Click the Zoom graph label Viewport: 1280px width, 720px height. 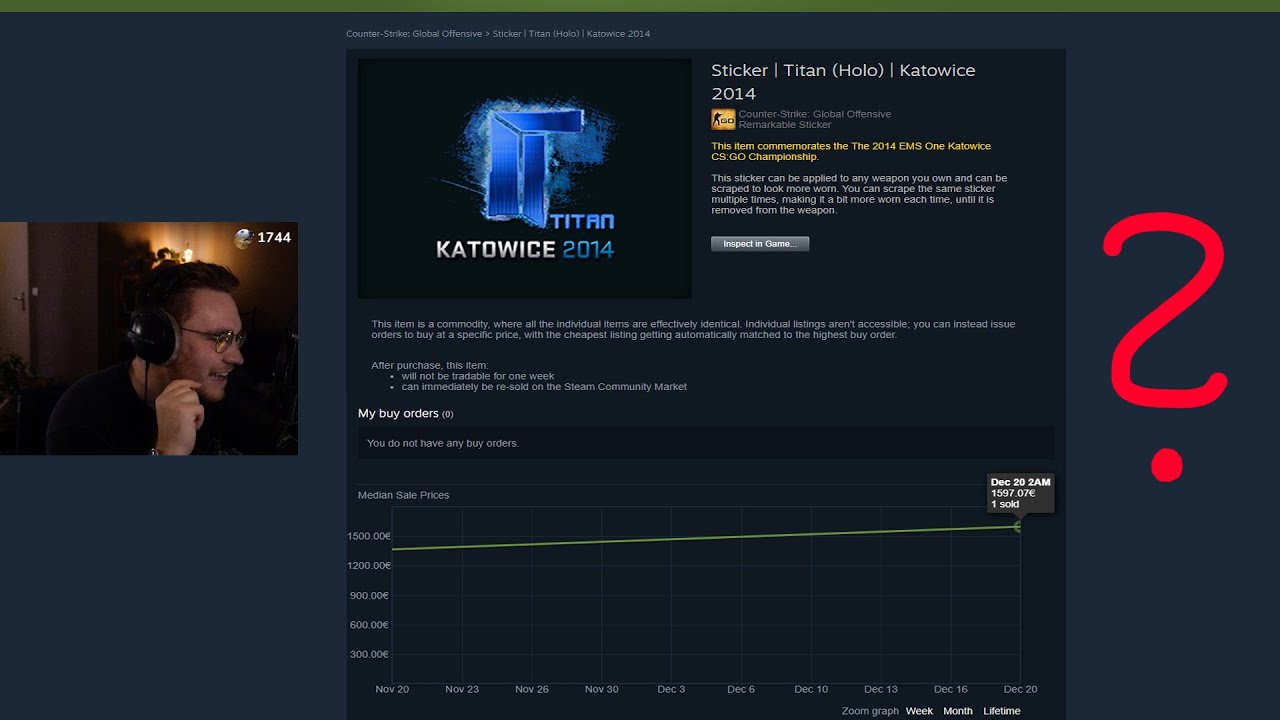tap(870, 711)
